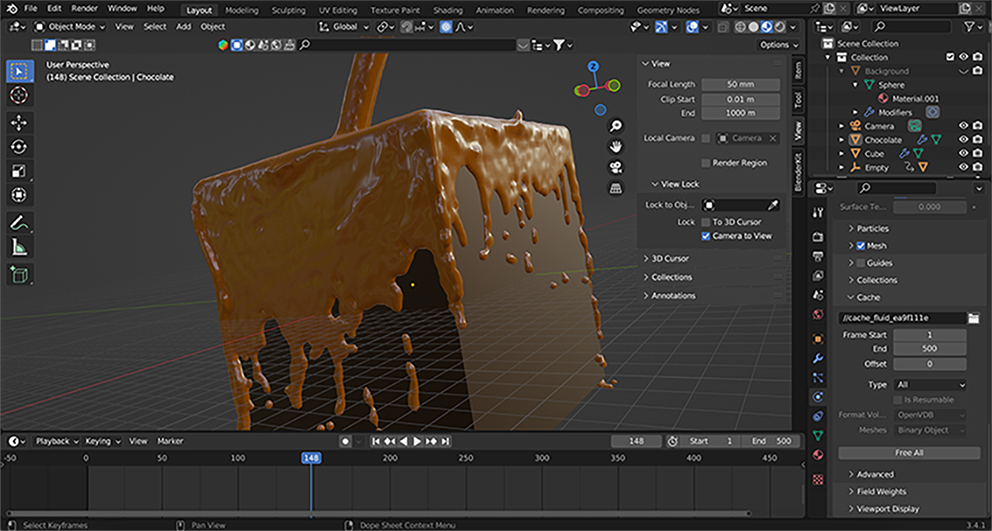Viewport: 992px width, 531px height.
Task: Open the cache Type dropdown
Action: pos(929,384)
